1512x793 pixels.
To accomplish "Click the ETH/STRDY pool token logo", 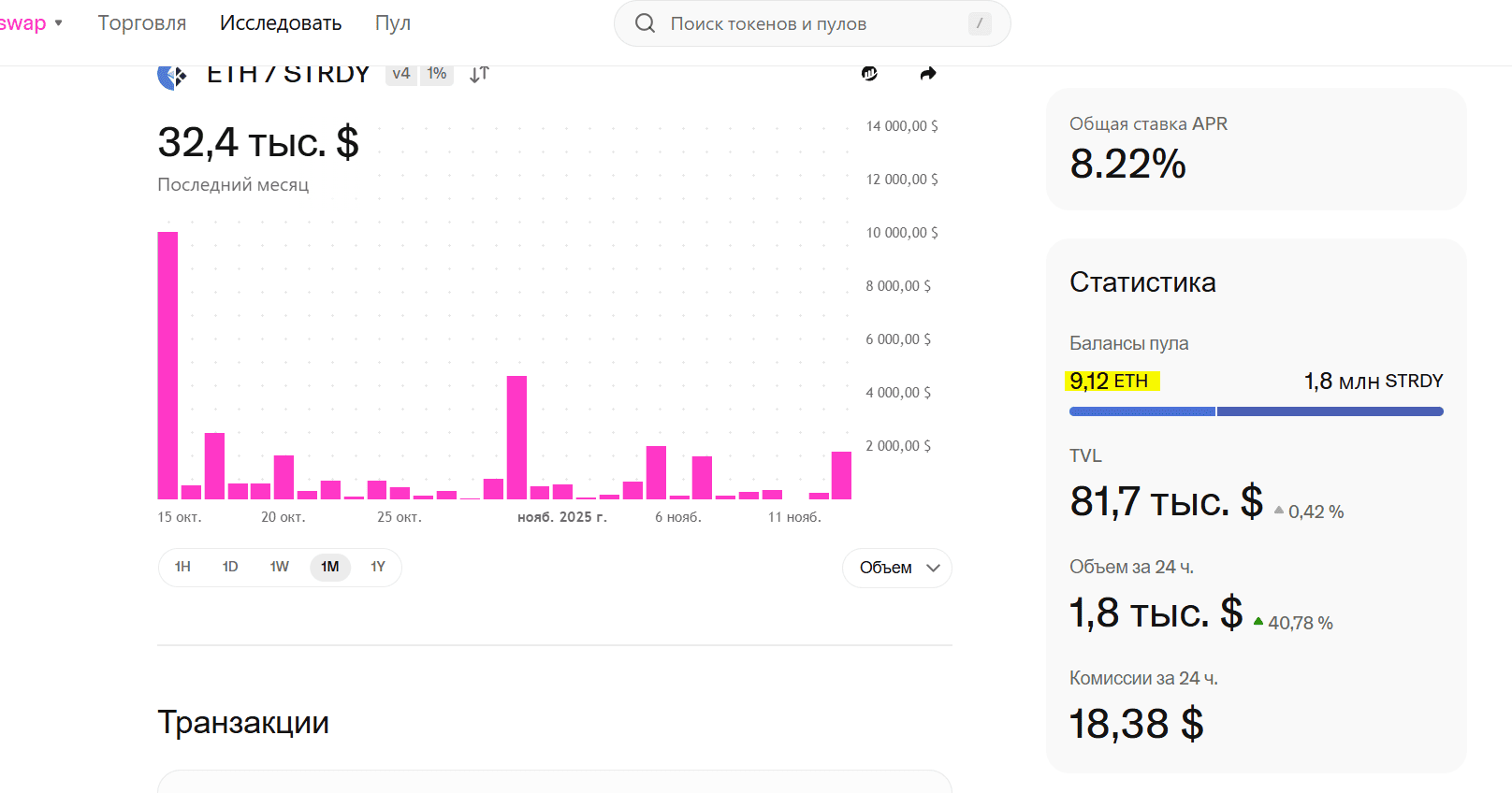I will [172, 76].
